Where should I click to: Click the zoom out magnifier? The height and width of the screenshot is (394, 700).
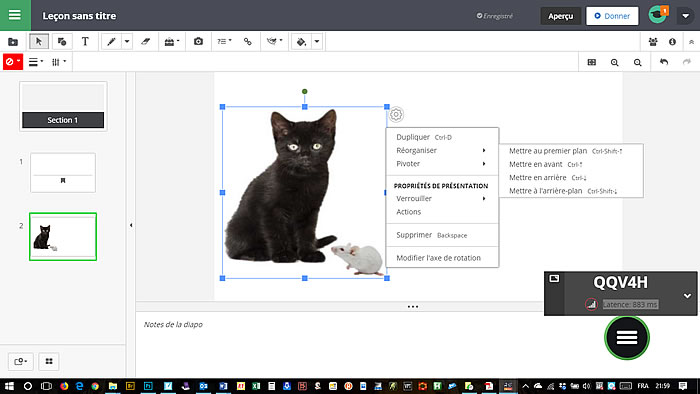click(638, 62)
